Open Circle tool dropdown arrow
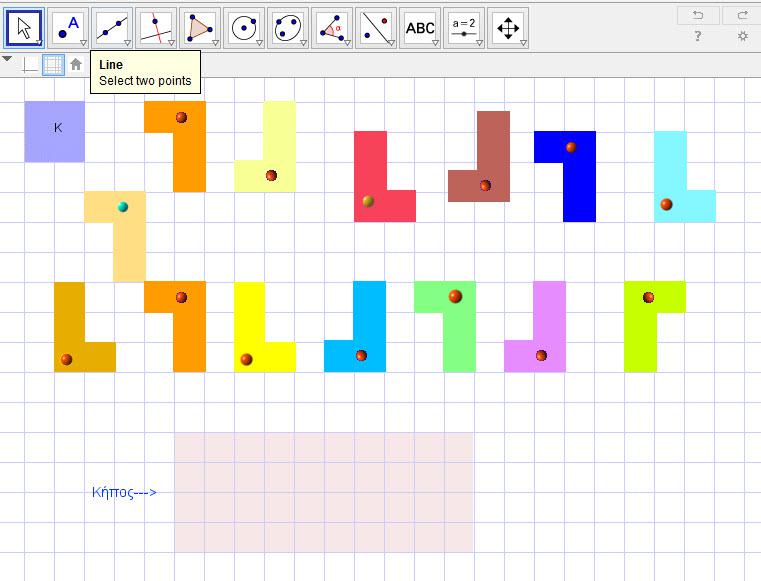 pyautogui.click(x=259, y=43)
